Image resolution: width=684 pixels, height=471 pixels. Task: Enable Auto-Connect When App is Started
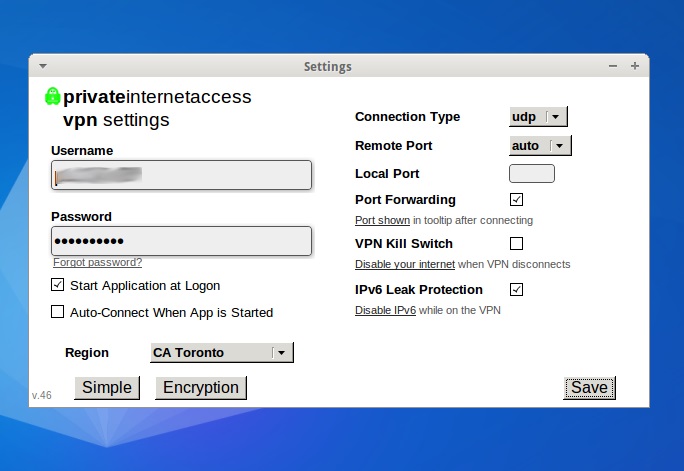[x=58, y=312]
